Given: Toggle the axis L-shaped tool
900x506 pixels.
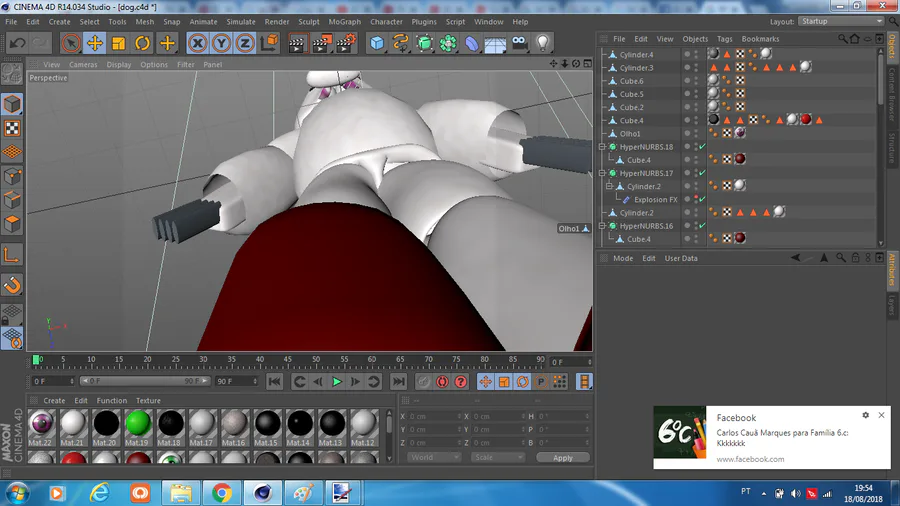Looking at the screenshot, I should click(12, 255).
